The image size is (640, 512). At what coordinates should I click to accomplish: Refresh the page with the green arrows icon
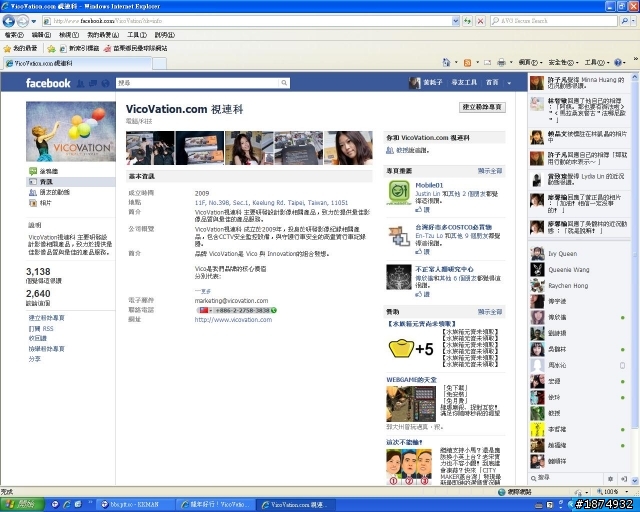click(468, 21)
